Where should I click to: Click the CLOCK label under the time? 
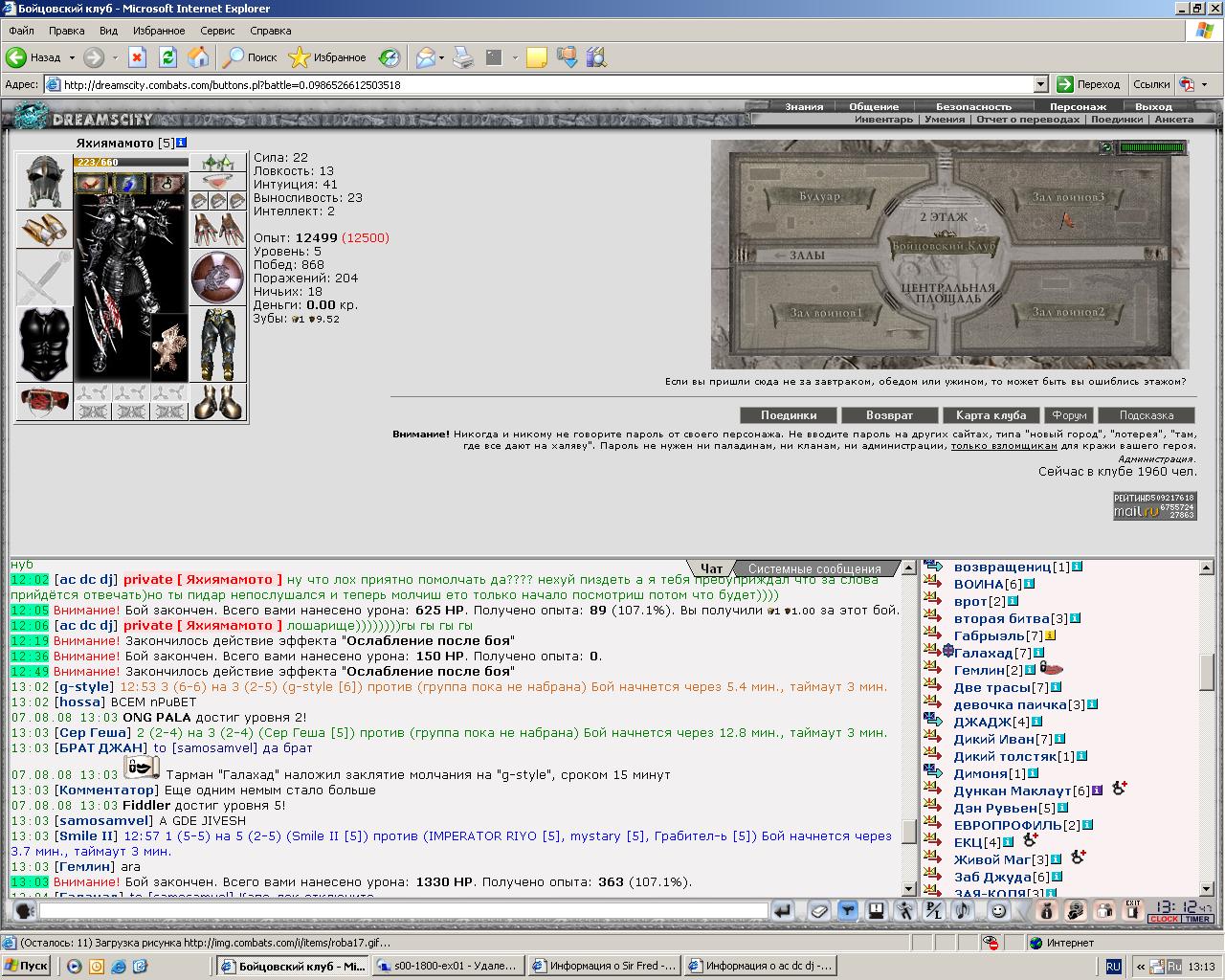(x=1164, y=919)
